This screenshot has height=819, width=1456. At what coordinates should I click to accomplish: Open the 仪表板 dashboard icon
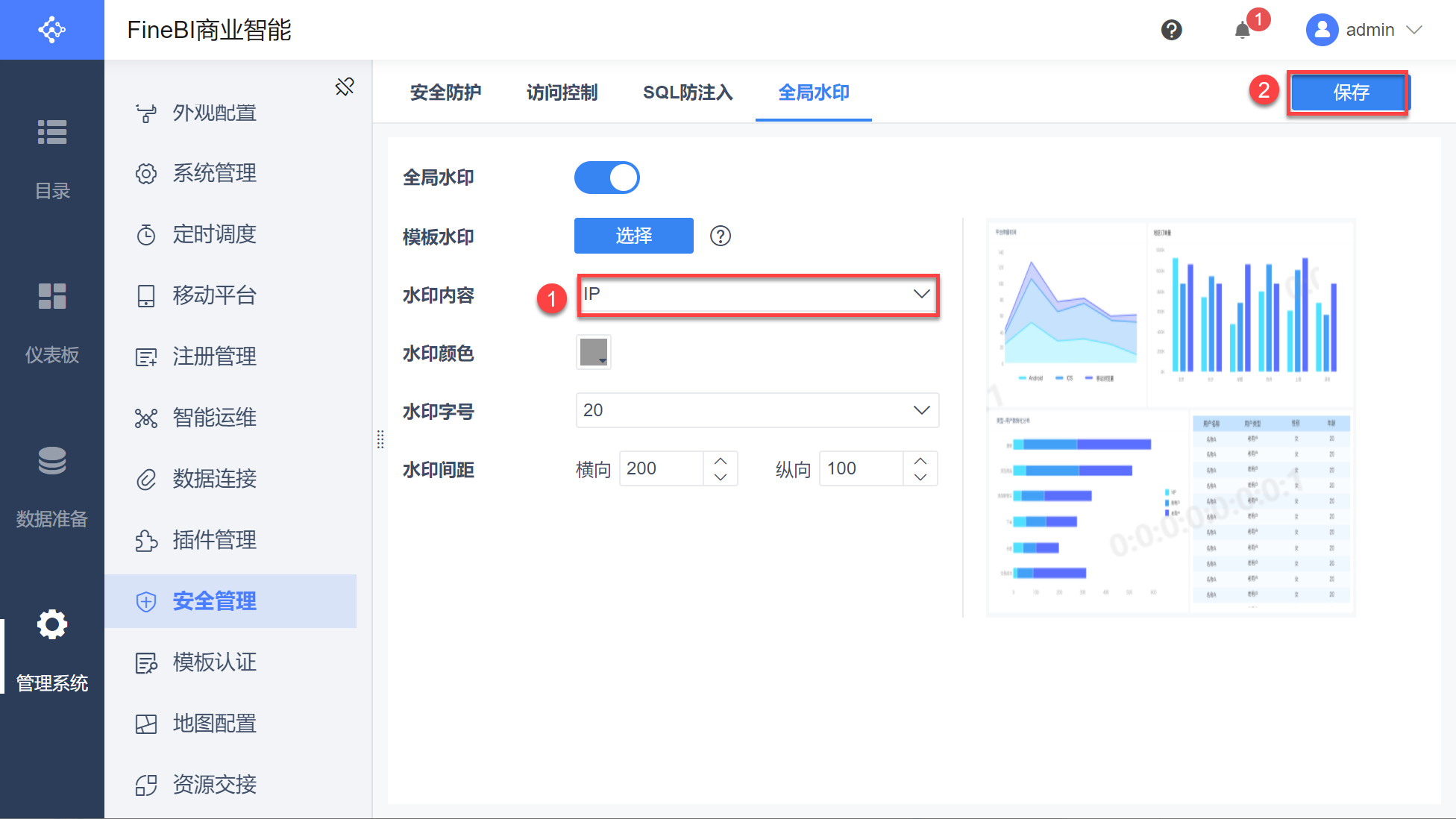pyautogui.click(x=52, y=296)
